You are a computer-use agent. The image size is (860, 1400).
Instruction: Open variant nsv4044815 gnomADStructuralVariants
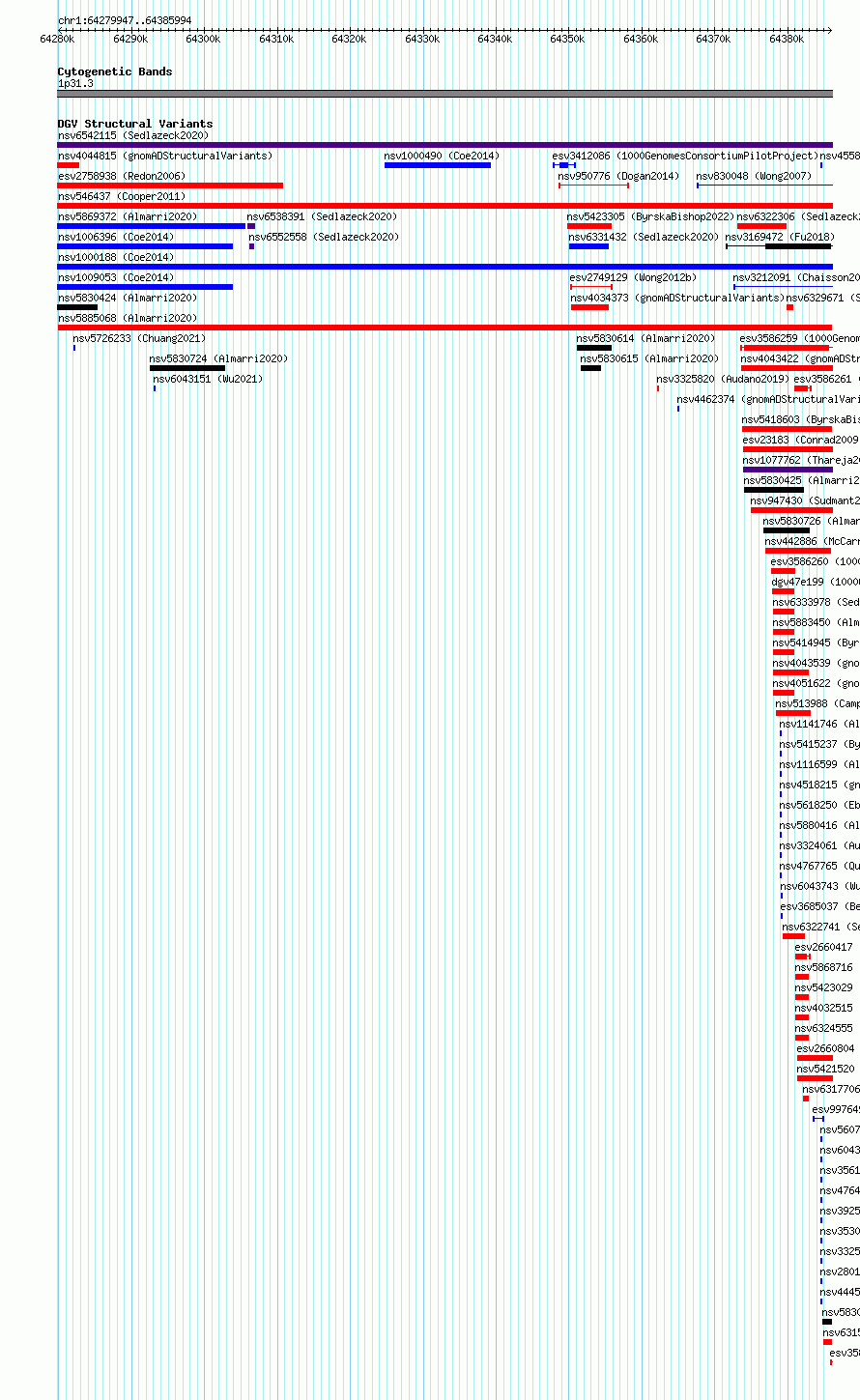pyautogui.click(x=165, y=156)
